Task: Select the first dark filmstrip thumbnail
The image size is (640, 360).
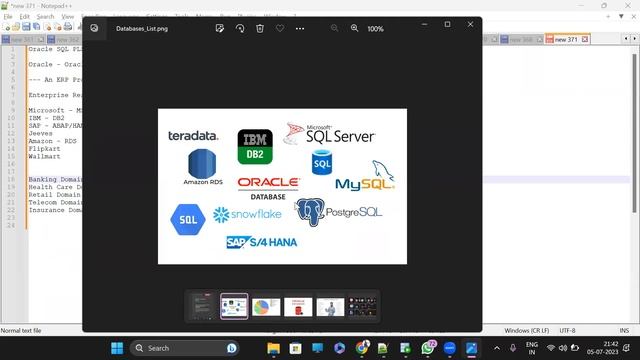Action: [x=202, y=306]
